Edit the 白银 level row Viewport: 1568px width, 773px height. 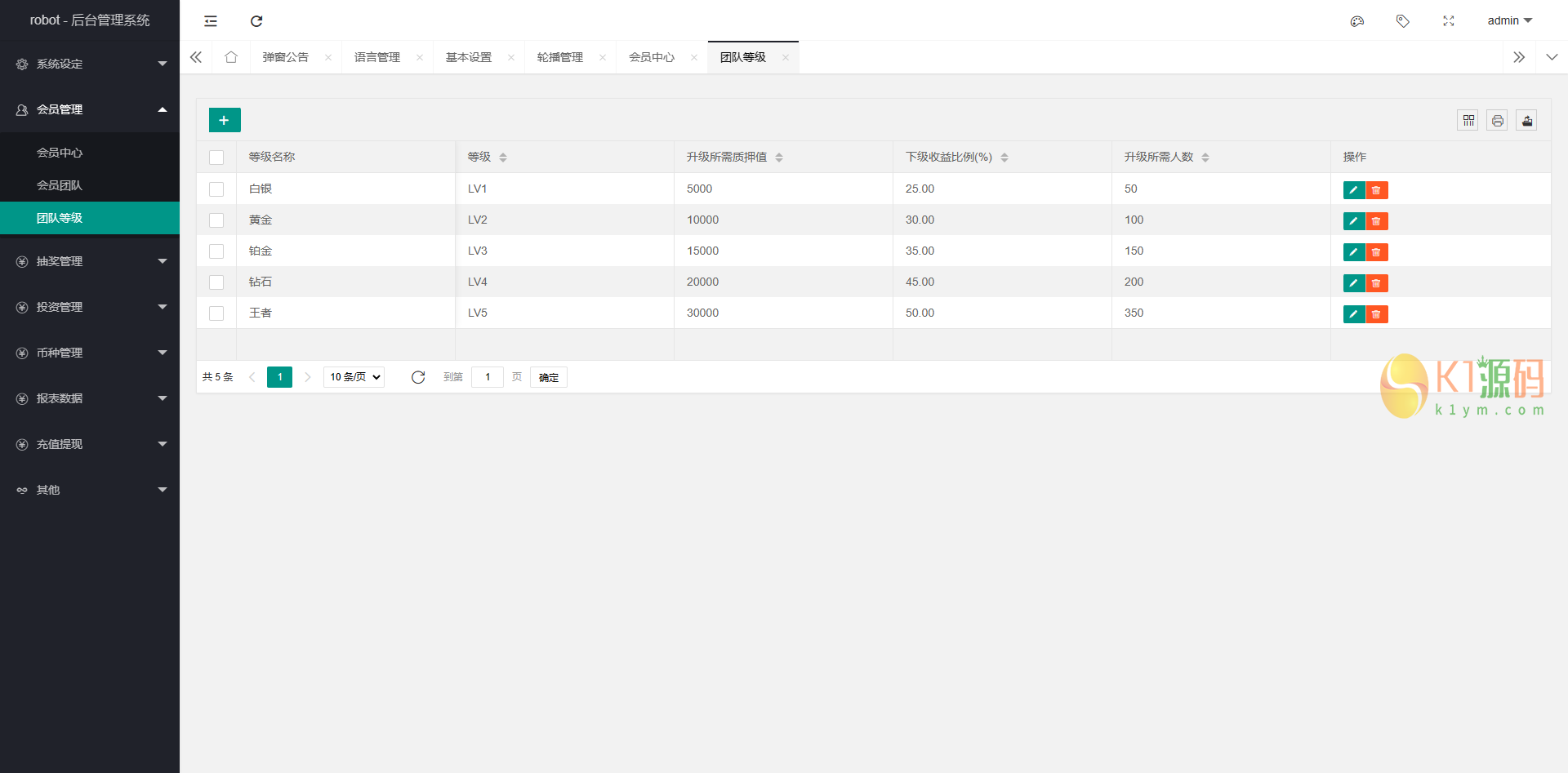1353,190
